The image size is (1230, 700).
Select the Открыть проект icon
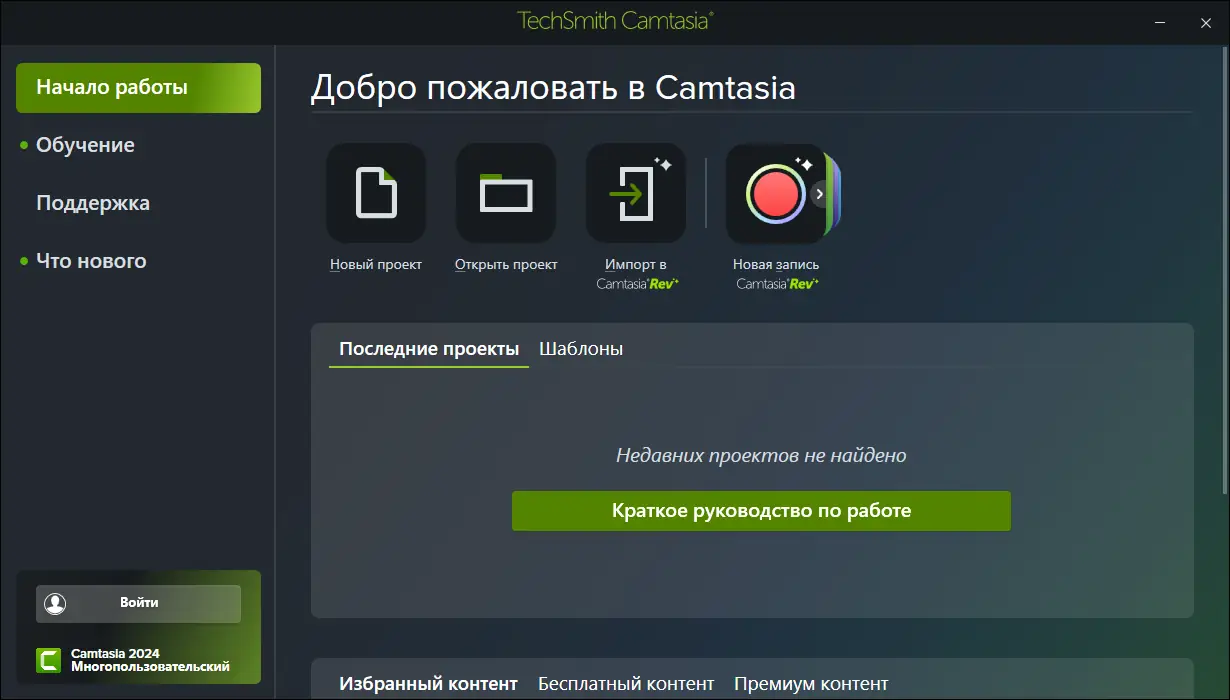(505, 193)
